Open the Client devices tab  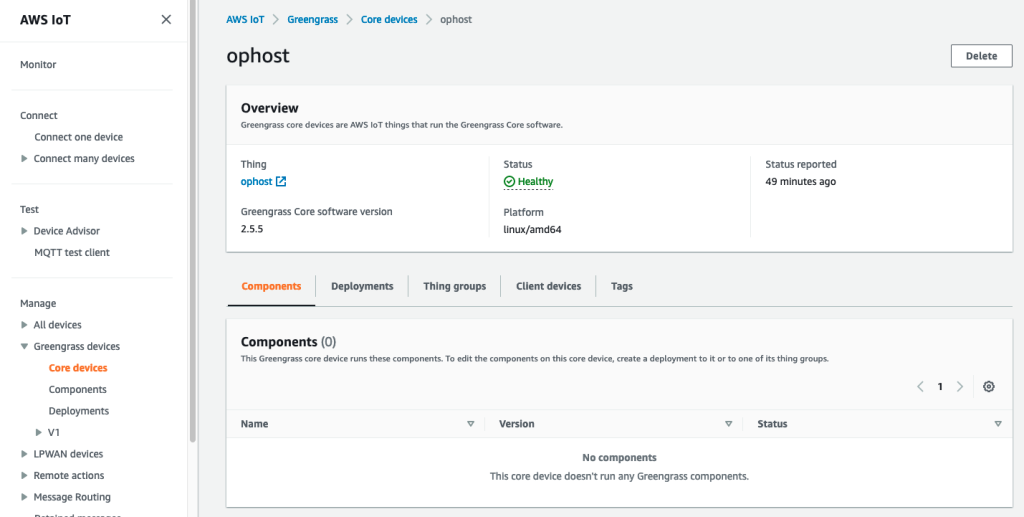(549, 287)
